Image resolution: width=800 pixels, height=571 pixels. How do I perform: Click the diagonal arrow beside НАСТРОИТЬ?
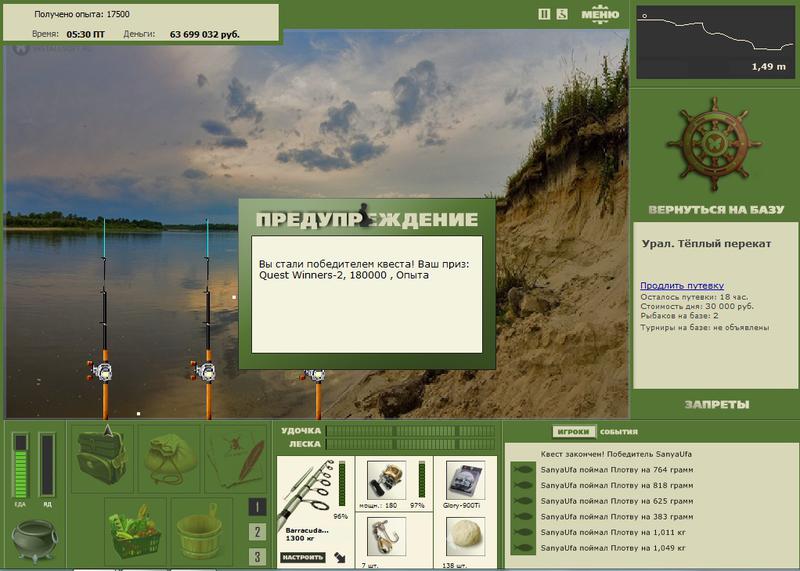tap(340, 558)
